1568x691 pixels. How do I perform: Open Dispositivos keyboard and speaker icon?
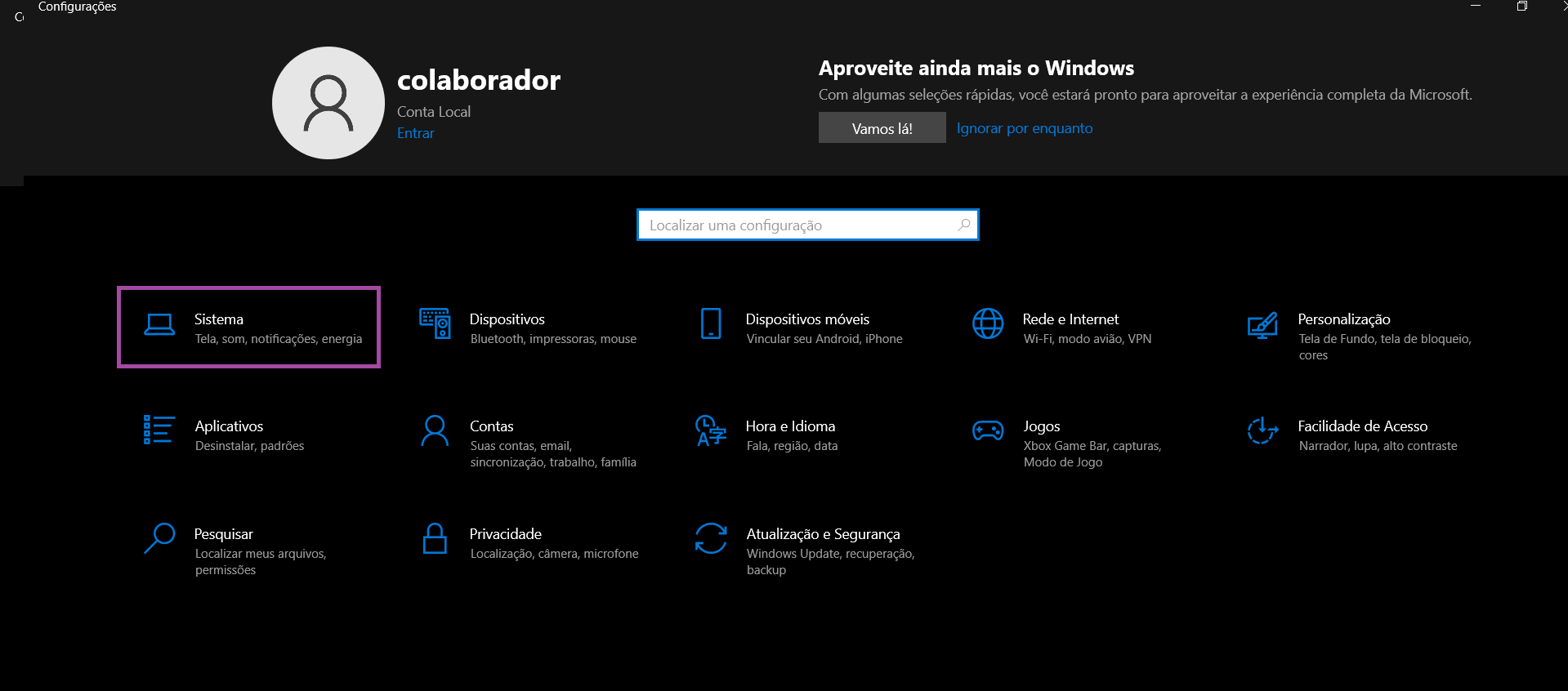coord(435,323)
